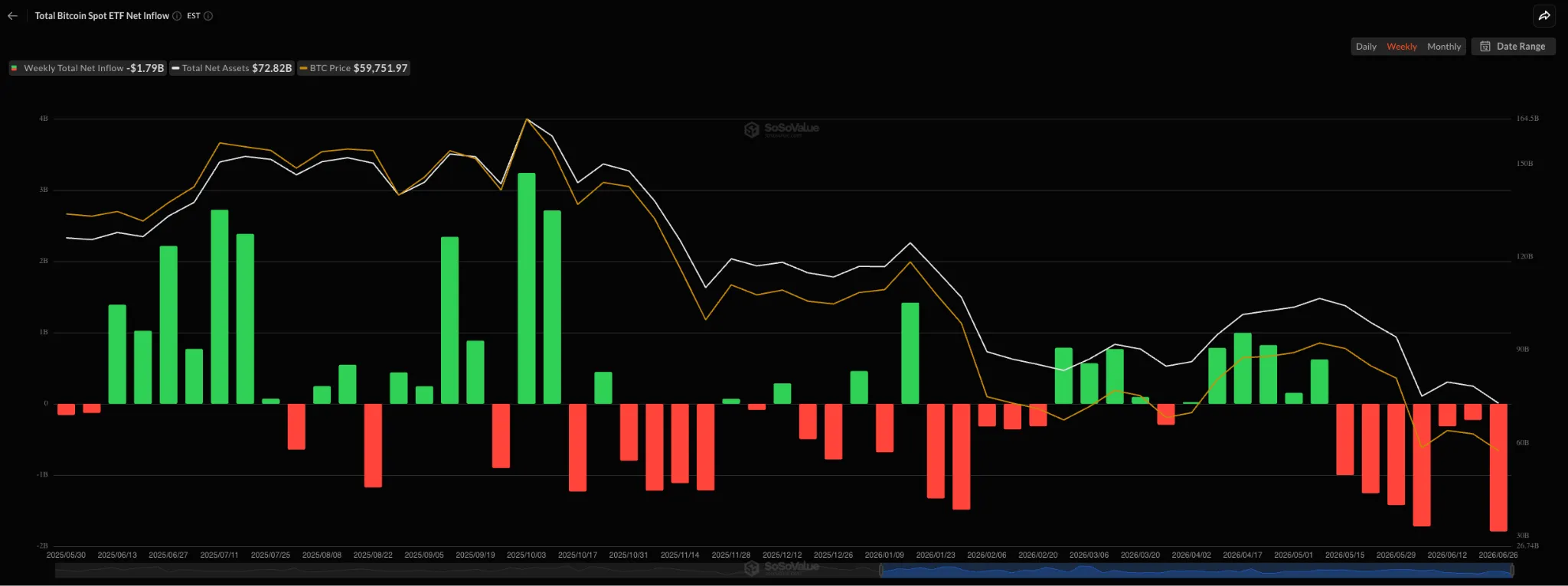The height and width of the screenshot is (586, 1568).
Task: Click left handle of range slider
Action: (880, 570)
